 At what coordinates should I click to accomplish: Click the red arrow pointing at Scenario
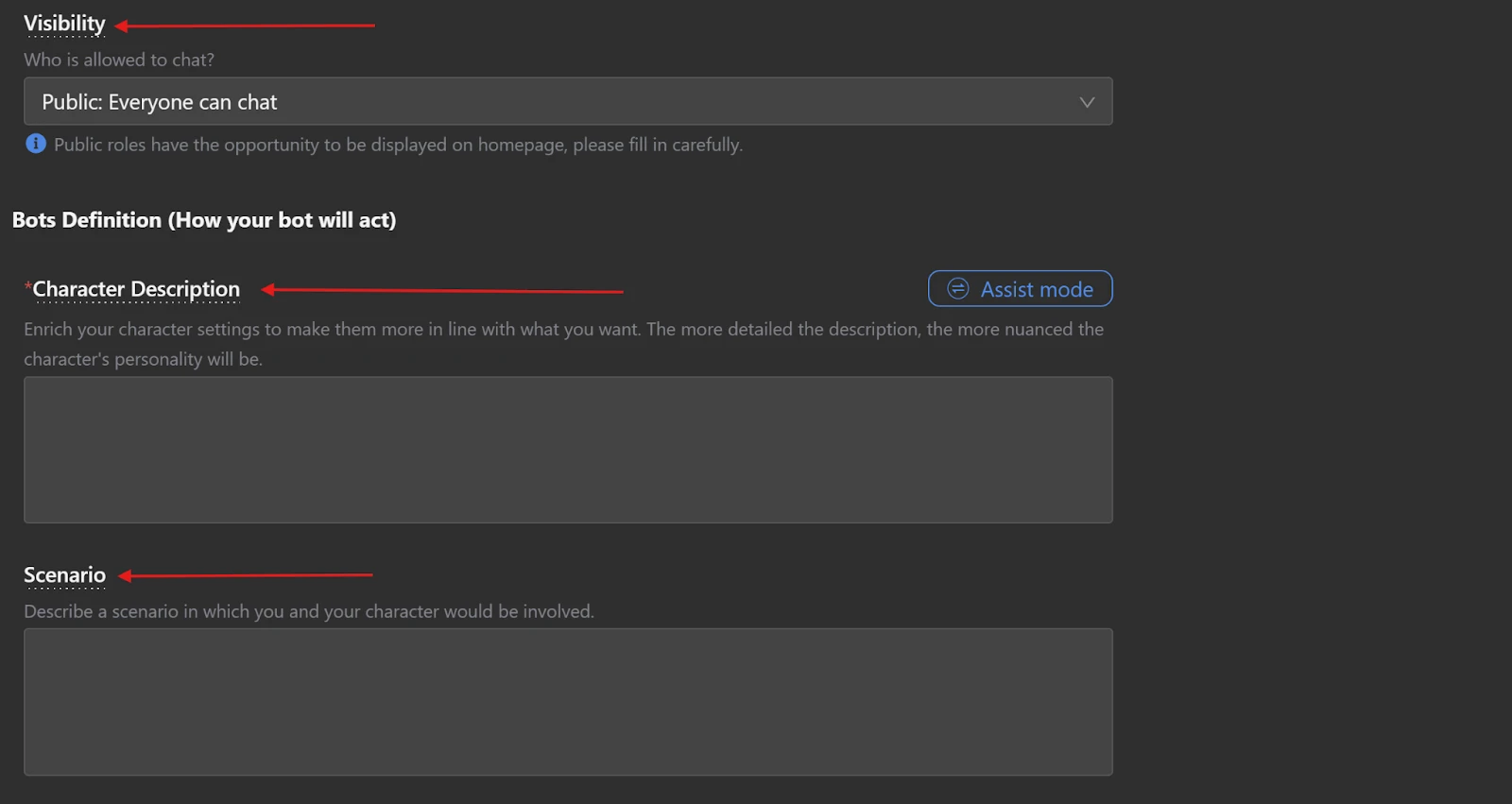point(246,574)
